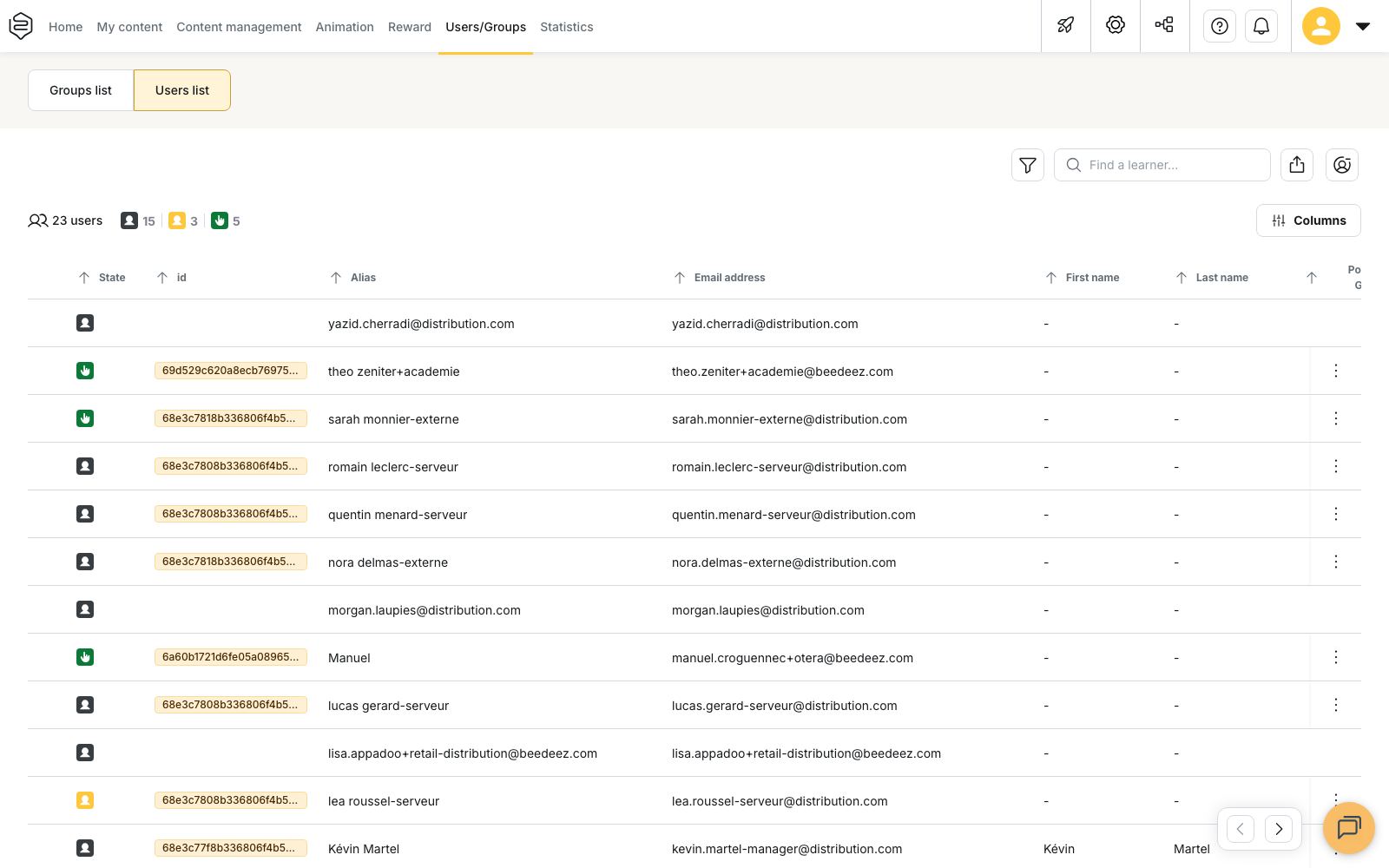Open the filter funnel button
Image resolution: width=1389 pixels, height=868 pixels.
pos(1028,165)
